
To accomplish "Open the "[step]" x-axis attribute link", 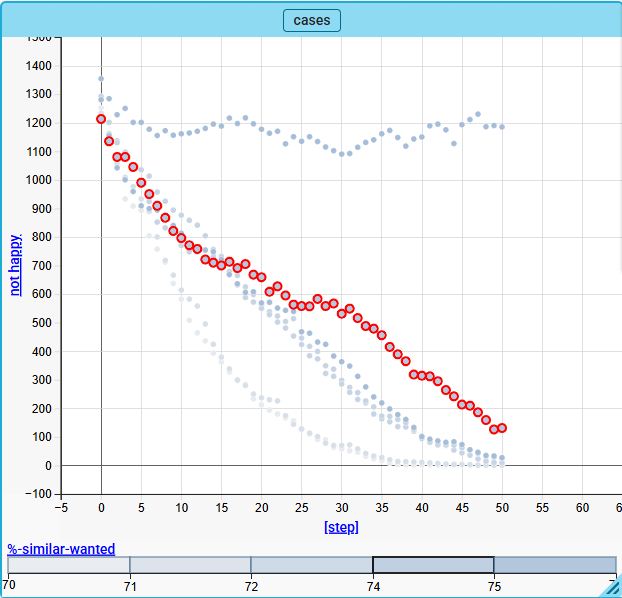I will (x=341, y=527).
